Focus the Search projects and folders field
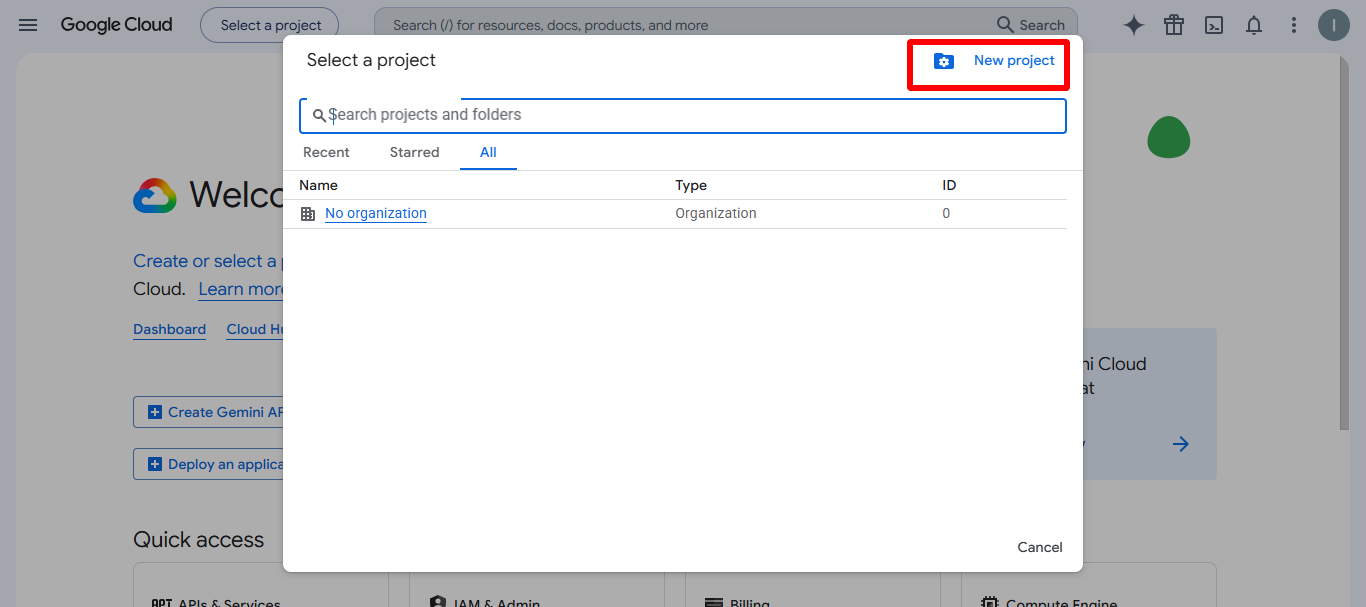Viewport: 1366px width, 607px height. pos(683,116)
